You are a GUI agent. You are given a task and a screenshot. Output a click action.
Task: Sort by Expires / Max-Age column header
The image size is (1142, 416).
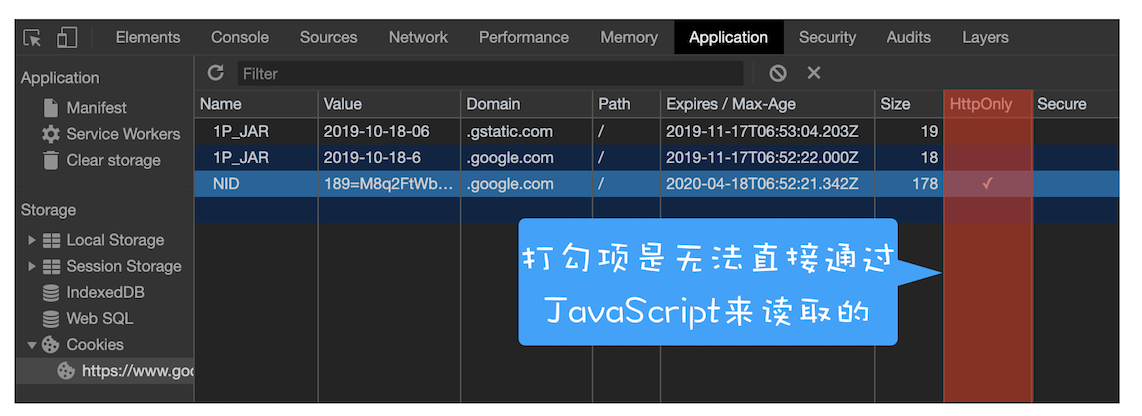coord(731,104)
